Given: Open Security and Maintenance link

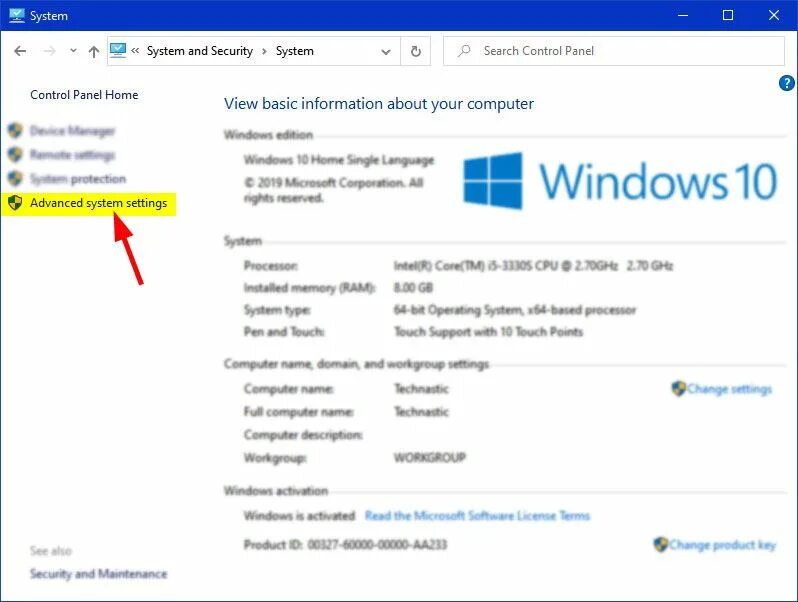Looking at the screenshot, I should point(98,574).
